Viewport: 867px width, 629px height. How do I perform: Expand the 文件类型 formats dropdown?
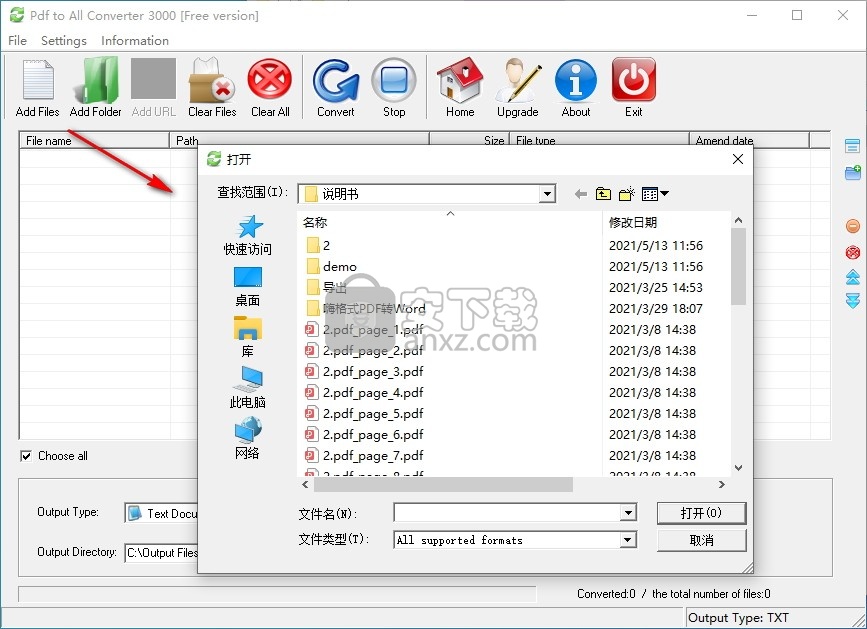pyautogui.click(x=628, y=540)
